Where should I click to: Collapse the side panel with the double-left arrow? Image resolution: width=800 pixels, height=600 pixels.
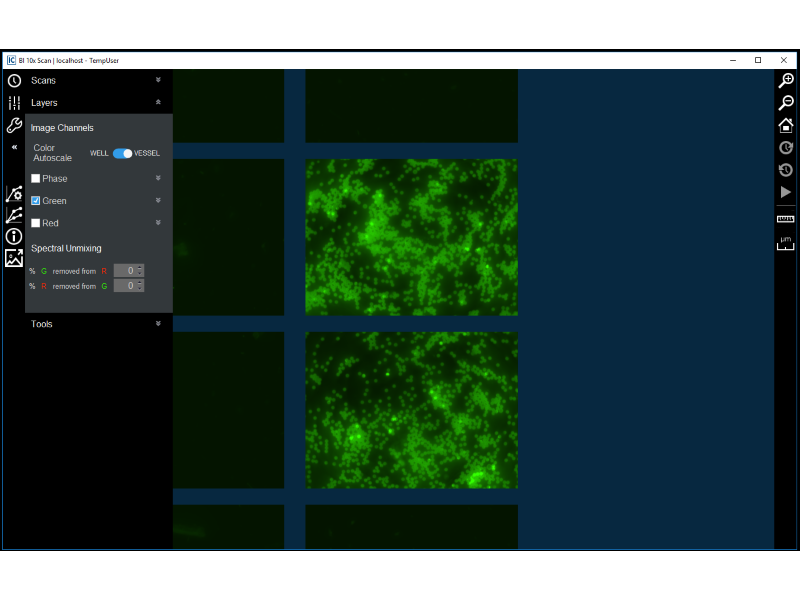pos(14,147)
